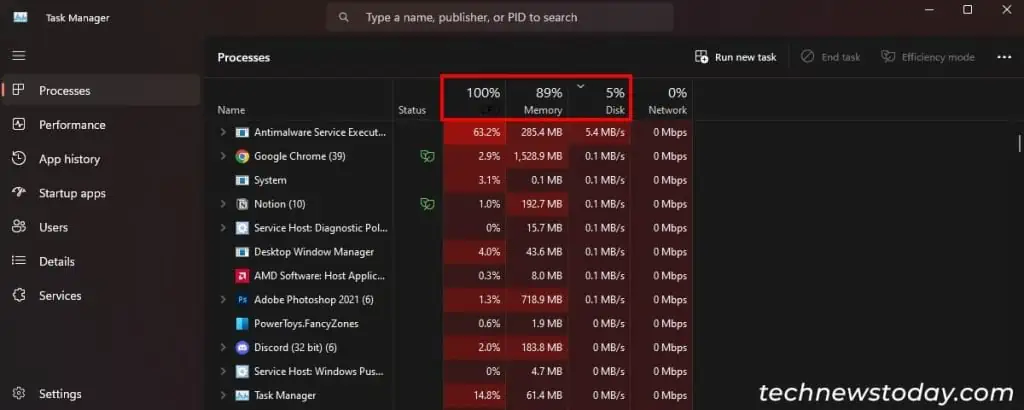Sort processes by Name column

tap(231, 110)
